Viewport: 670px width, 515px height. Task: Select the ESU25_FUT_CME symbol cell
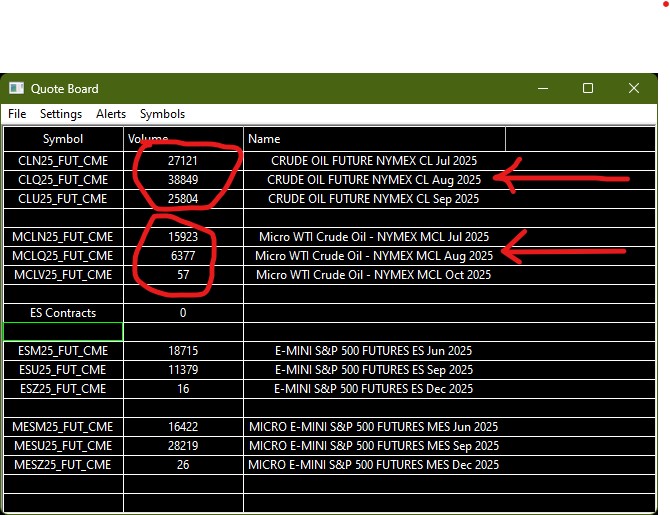coord(63,370)
